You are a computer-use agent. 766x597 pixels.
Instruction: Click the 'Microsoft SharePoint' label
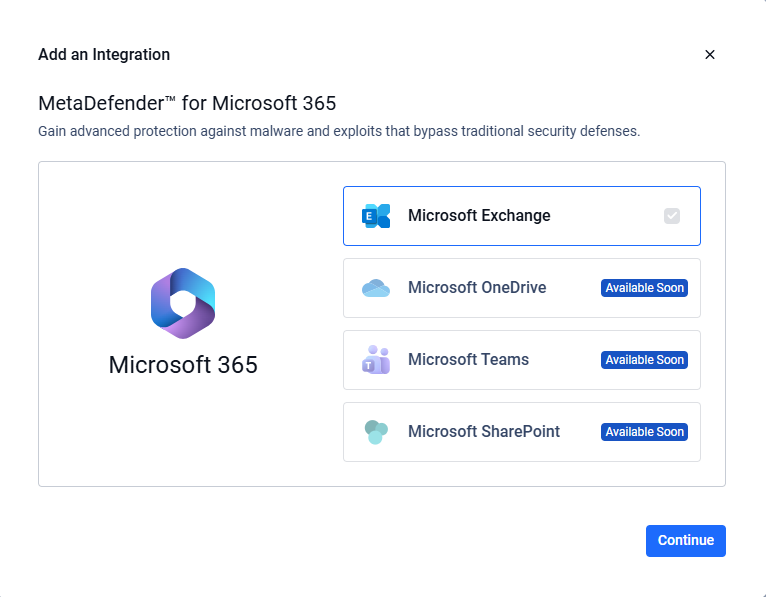coord(484,431)
